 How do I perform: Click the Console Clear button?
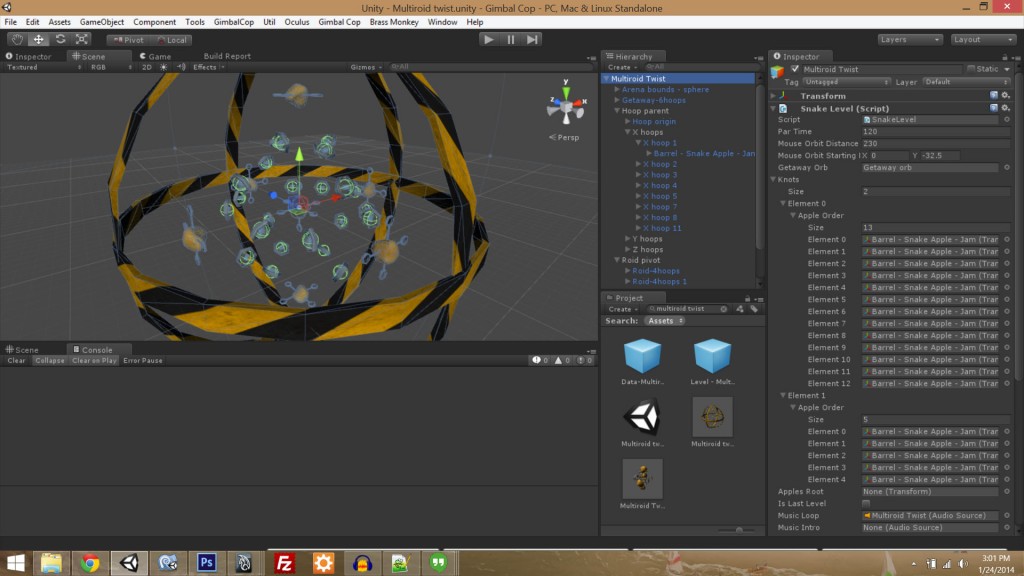pos(16,360)
